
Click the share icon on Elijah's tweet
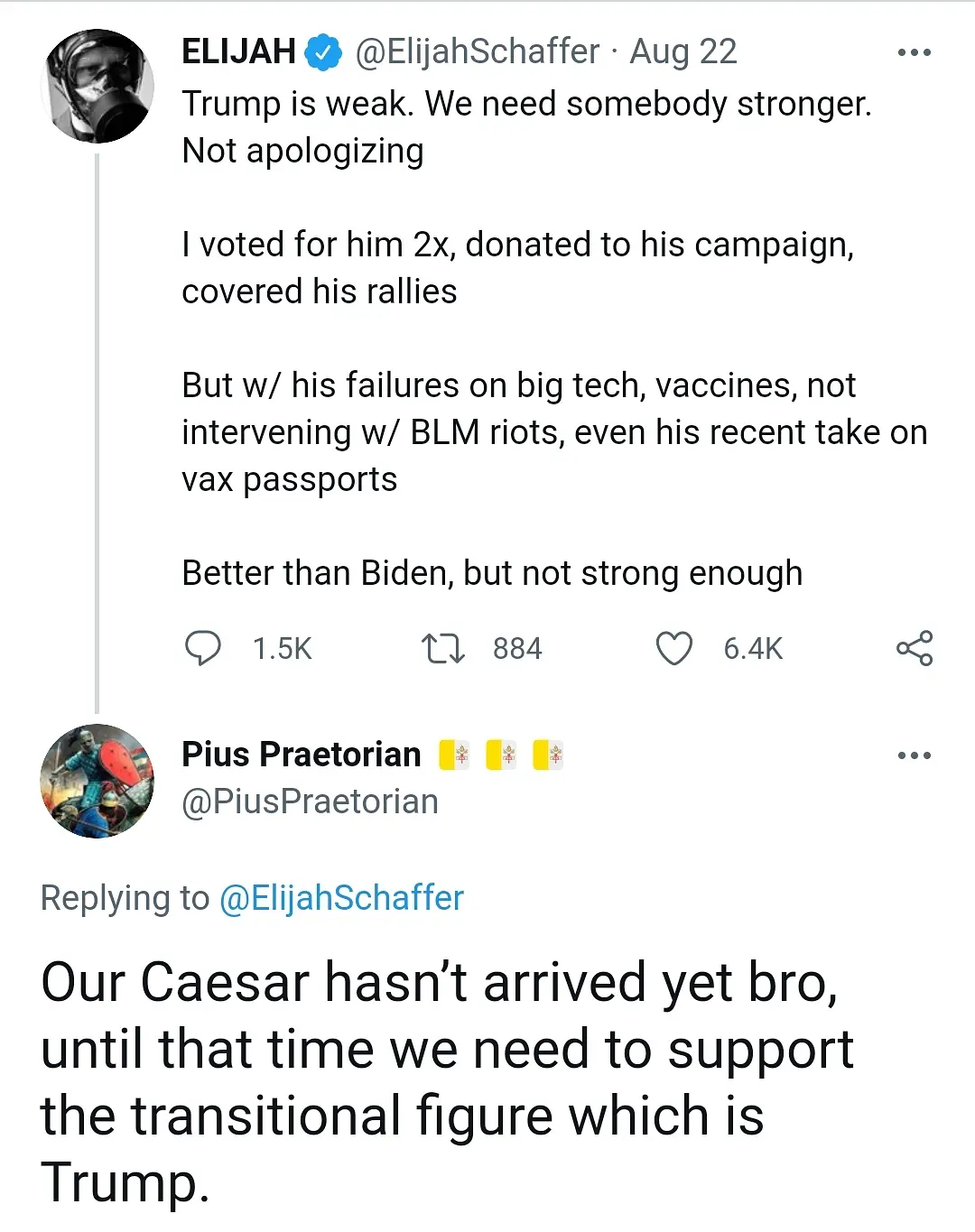[914, 648]
